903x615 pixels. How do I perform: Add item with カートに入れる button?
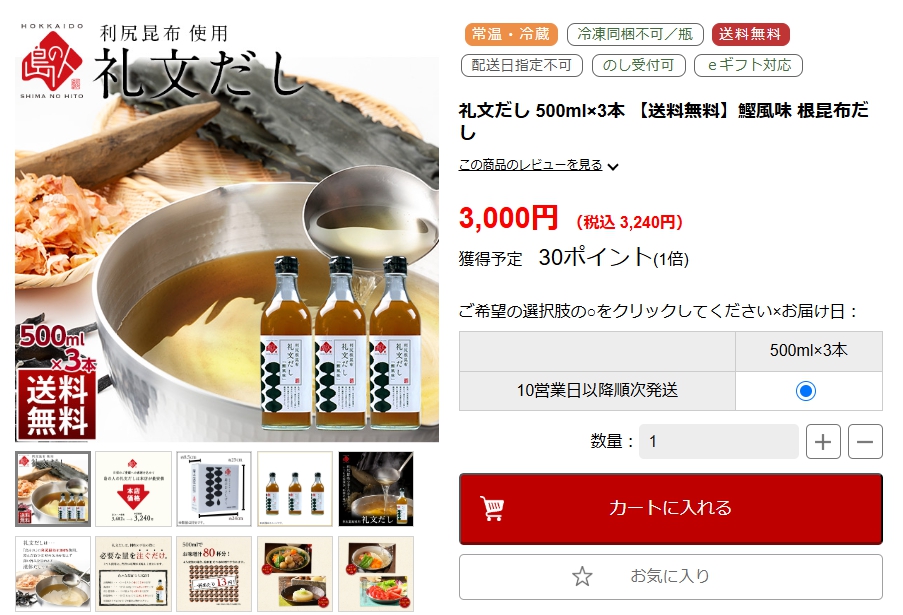[x=671, y=508]
